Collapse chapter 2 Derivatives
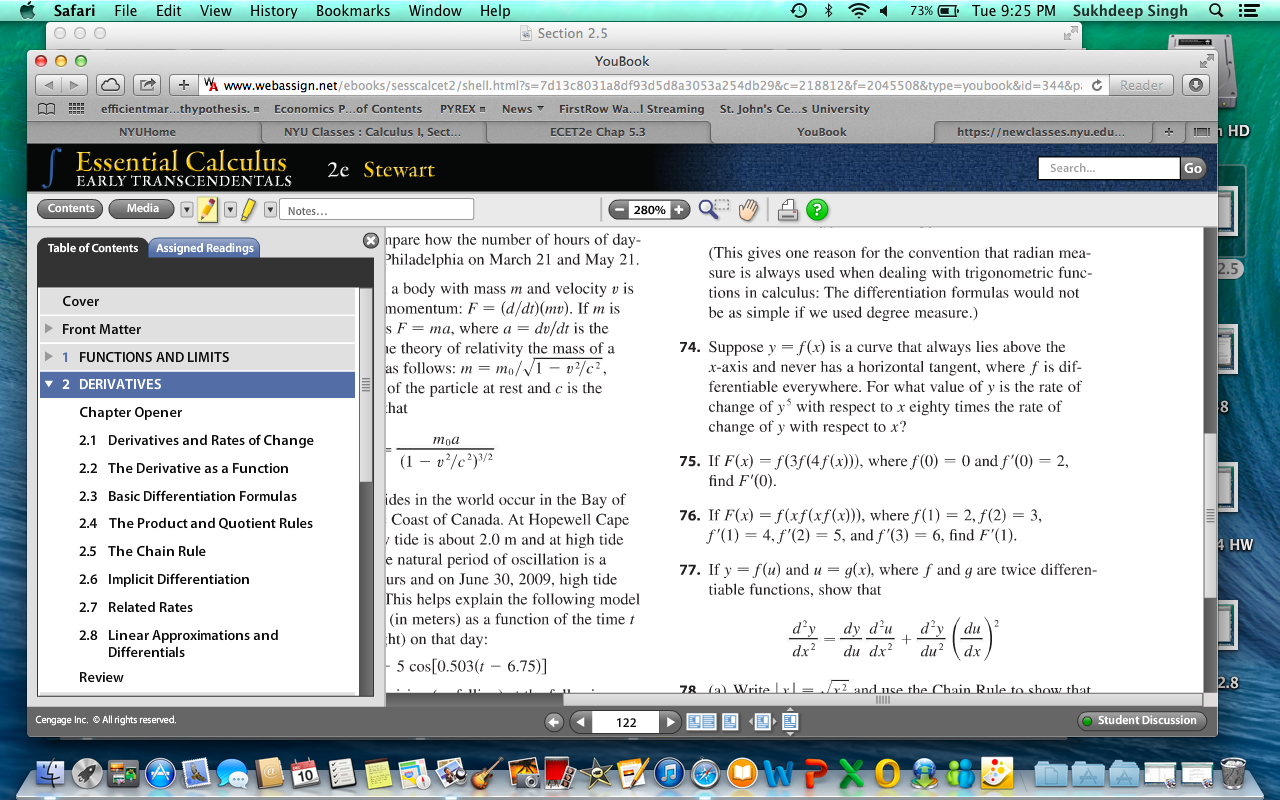The image size is (1280, 800). click(49, 384)
